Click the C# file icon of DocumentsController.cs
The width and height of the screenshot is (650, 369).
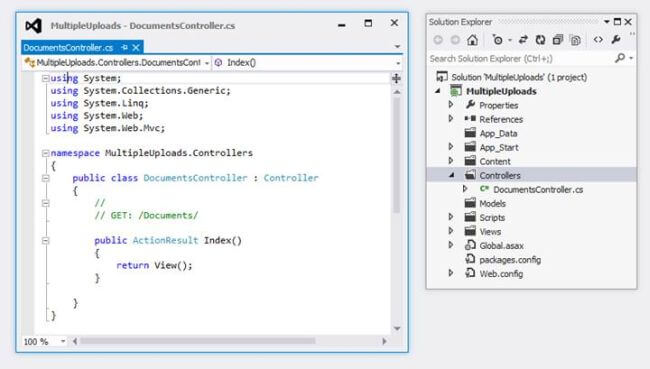coord(484,189)
